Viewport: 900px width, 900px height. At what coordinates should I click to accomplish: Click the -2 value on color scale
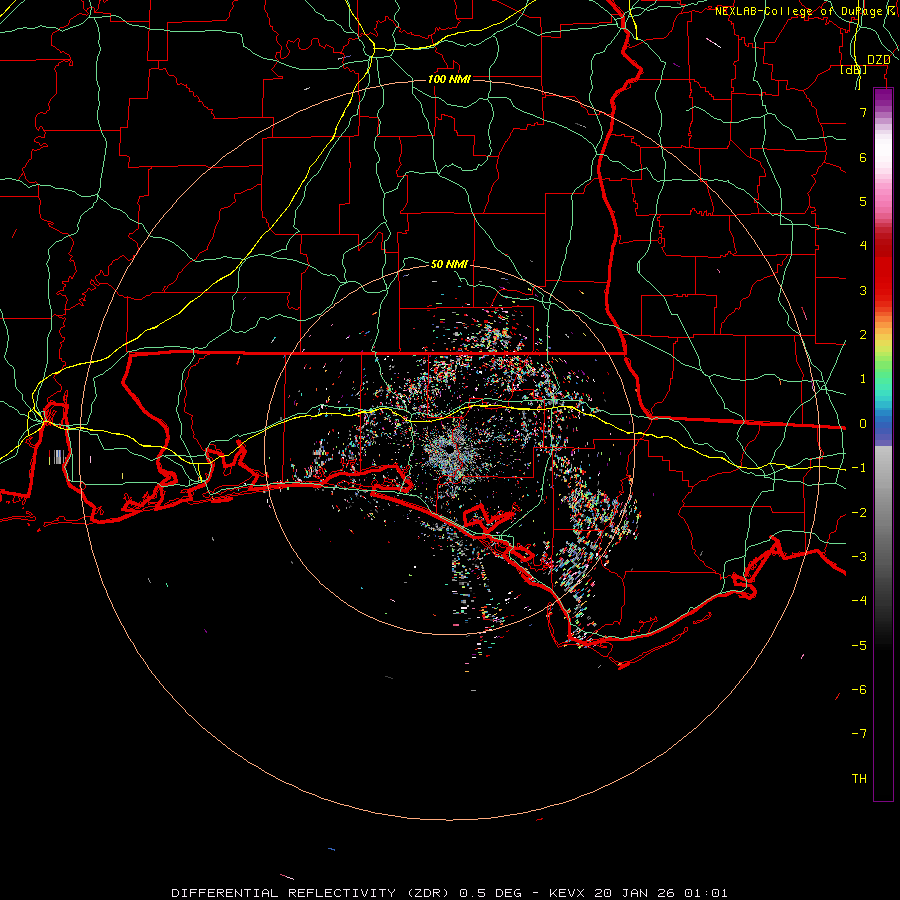coord(859,513)
